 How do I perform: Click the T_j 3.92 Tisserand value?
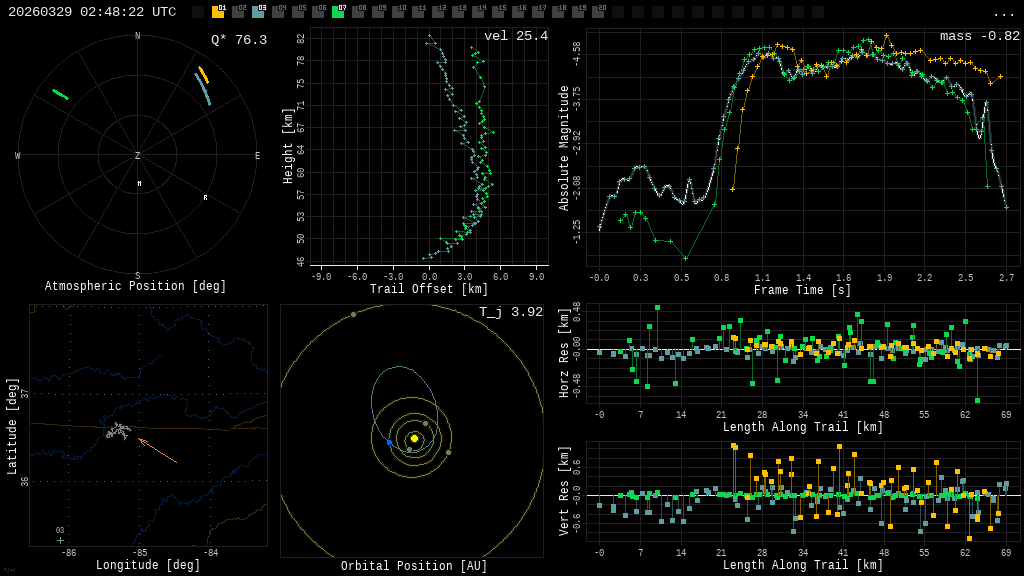(x=511, y=312)
